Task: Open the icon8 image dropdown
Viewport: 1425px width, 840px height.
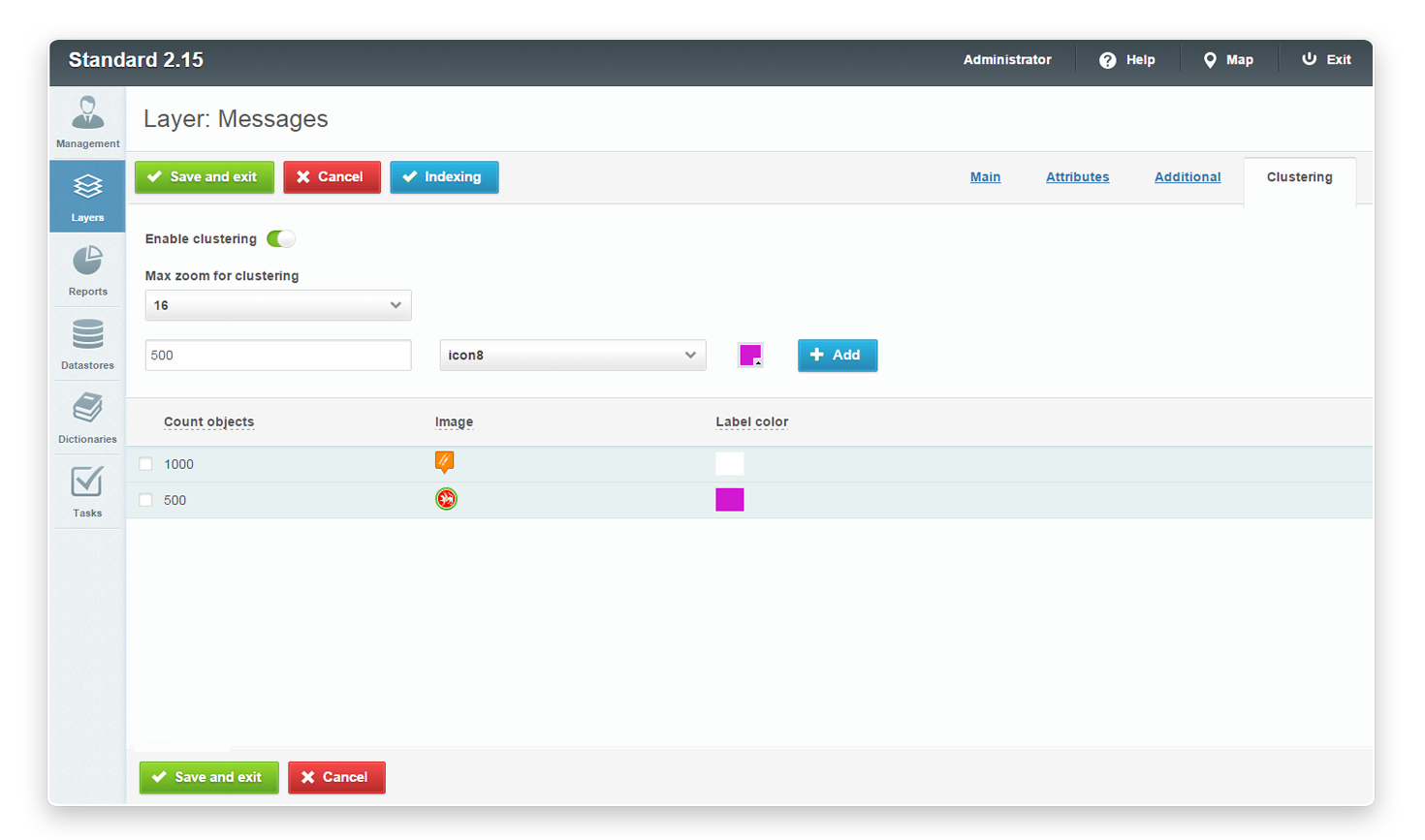Action: [x=572, y=356]
